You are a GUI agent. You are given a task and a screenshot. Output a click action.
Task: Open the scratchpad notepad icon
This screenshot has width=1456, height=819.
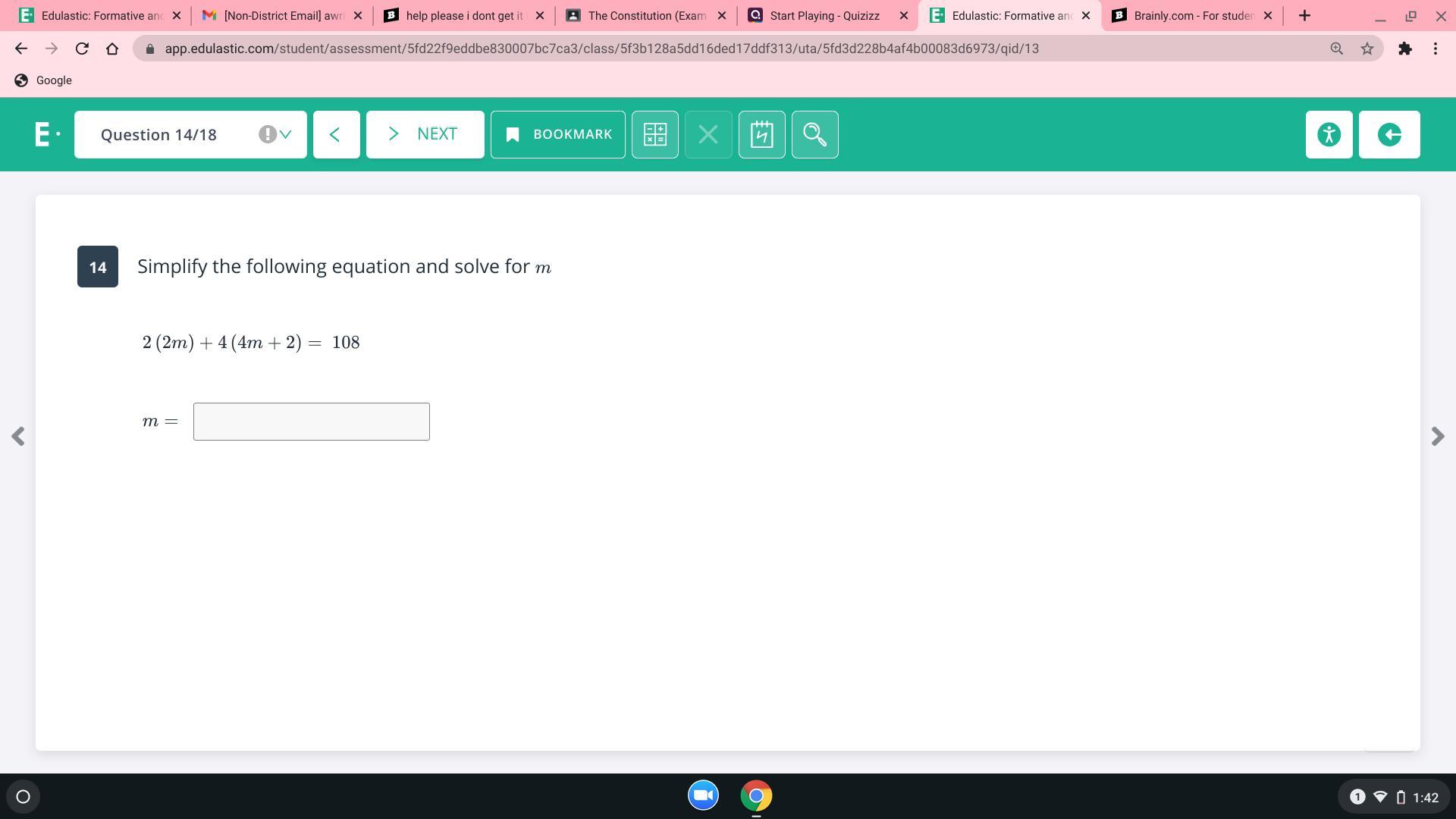[x=761, y=134]
